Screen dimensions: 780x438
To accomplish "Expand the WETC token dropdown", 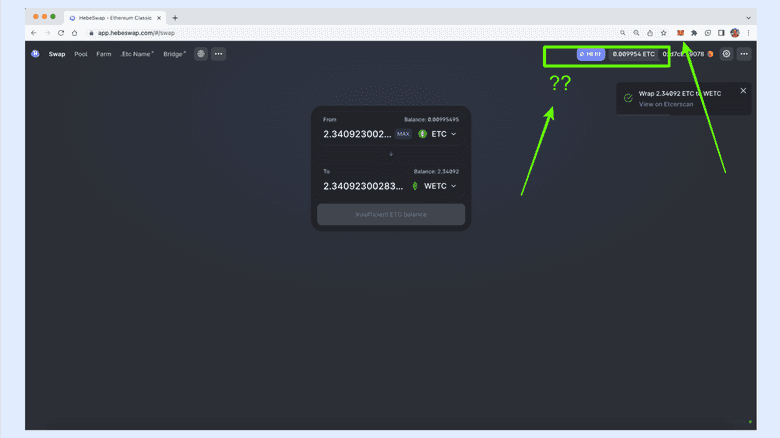I will click(435, 186).
